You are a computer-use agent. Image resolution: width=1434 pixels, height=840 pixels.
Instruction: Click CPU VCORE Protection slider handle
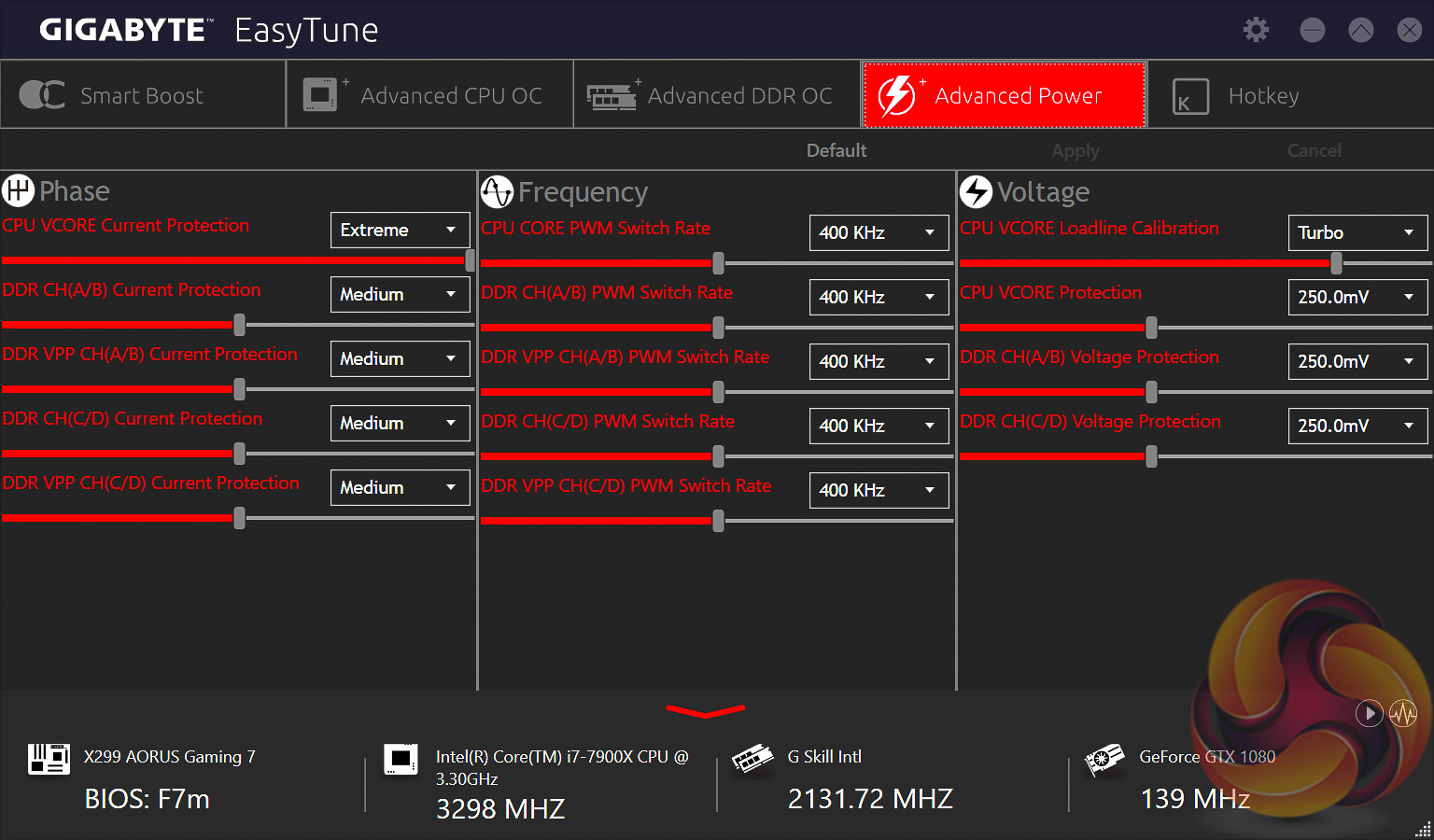(1152, 328)
